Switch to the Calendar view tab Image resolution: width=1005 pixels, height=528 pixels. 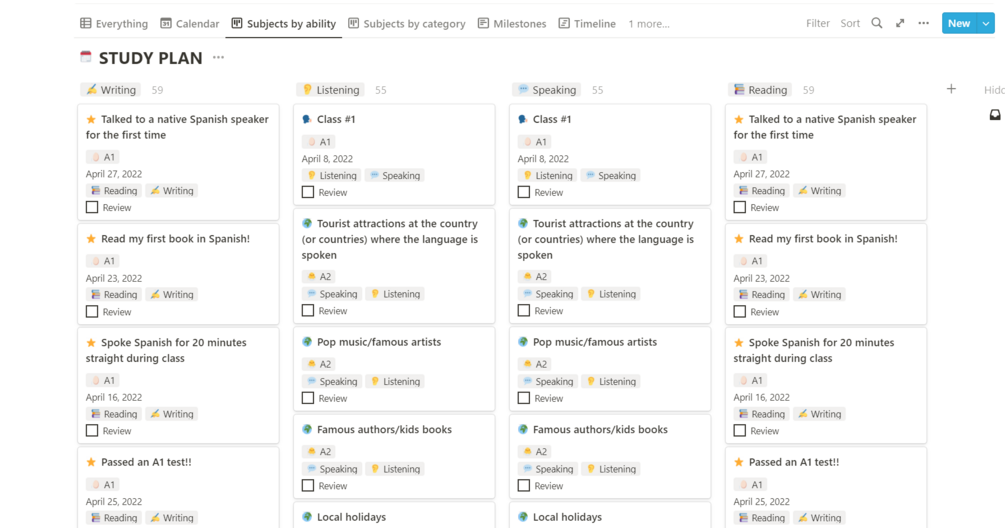[190, 24]
